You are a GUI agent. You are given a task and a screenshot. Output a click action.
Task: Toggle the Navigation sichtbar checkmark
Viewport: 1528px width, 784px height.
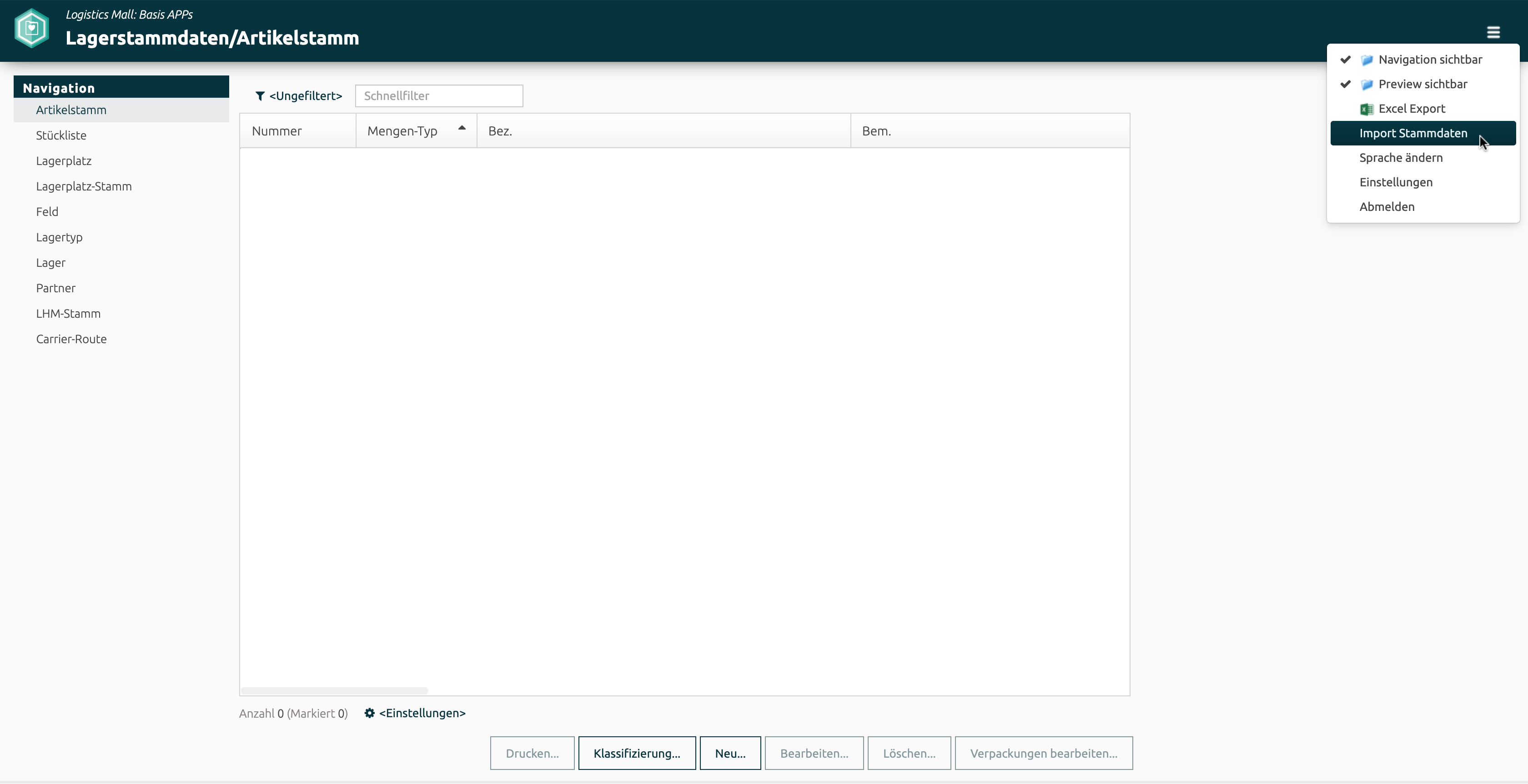[1345, 60]
